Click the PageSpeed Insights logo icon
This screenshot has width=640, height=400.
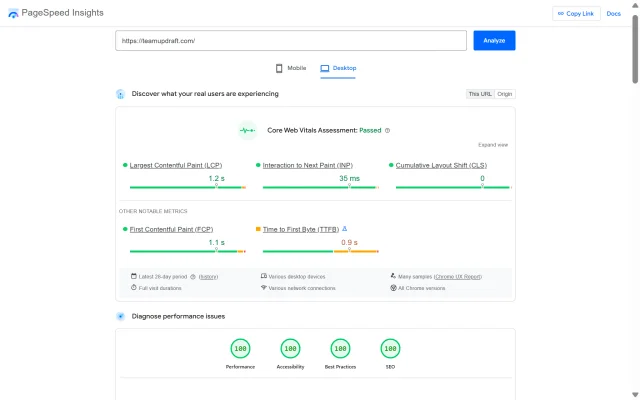tap(13, 13)
